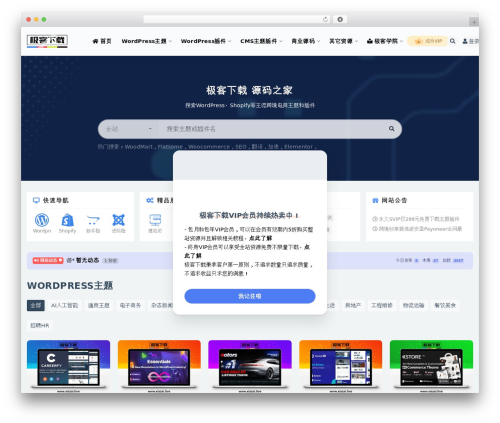Click the WORDPRESS主题 section heading
Screen dimensions: 500x423
click(x=70, y=285)
